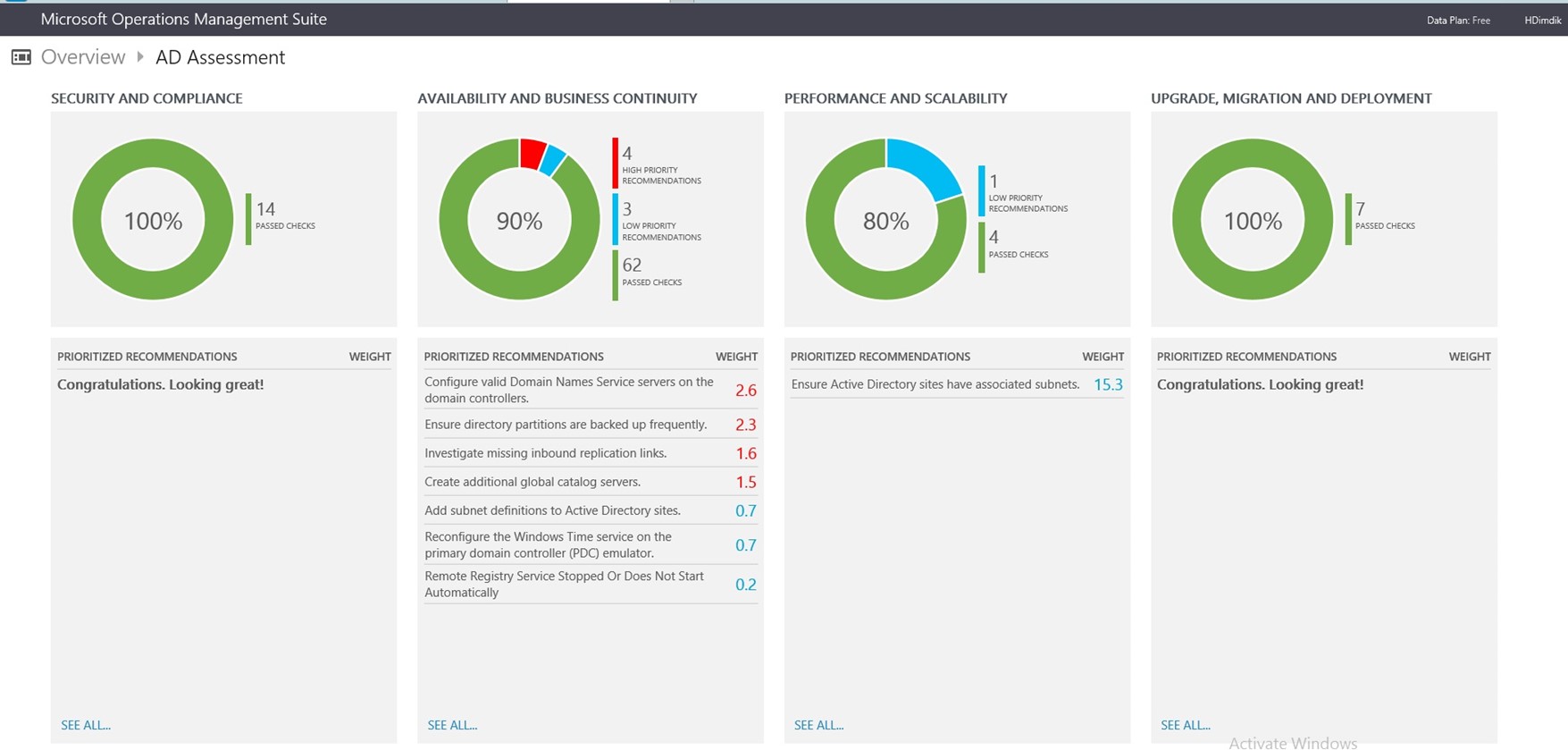Click Availability and Business Continuity heading

point(558,98)
